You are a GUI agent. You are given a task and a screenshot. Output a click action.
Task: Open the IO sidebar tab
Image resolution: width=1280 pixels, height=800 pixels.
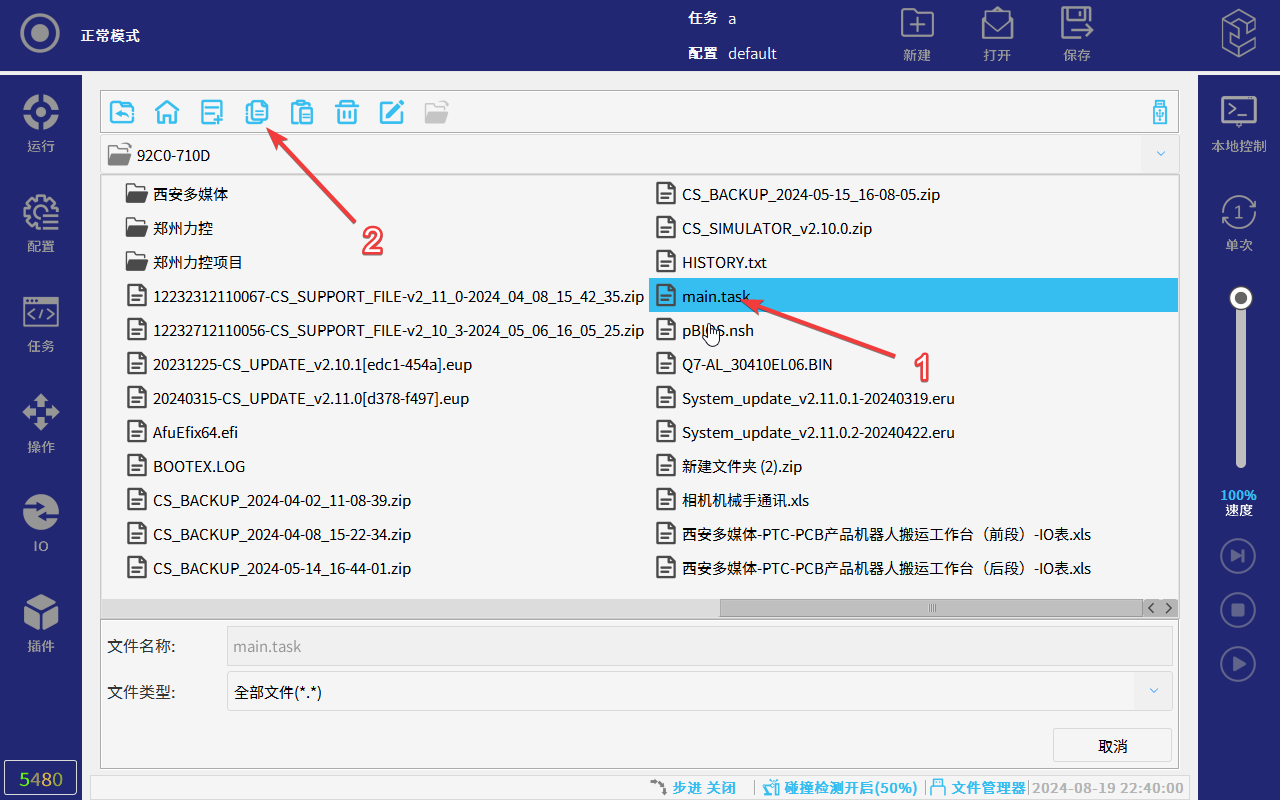pyautogui.click(x=41, y=523)
